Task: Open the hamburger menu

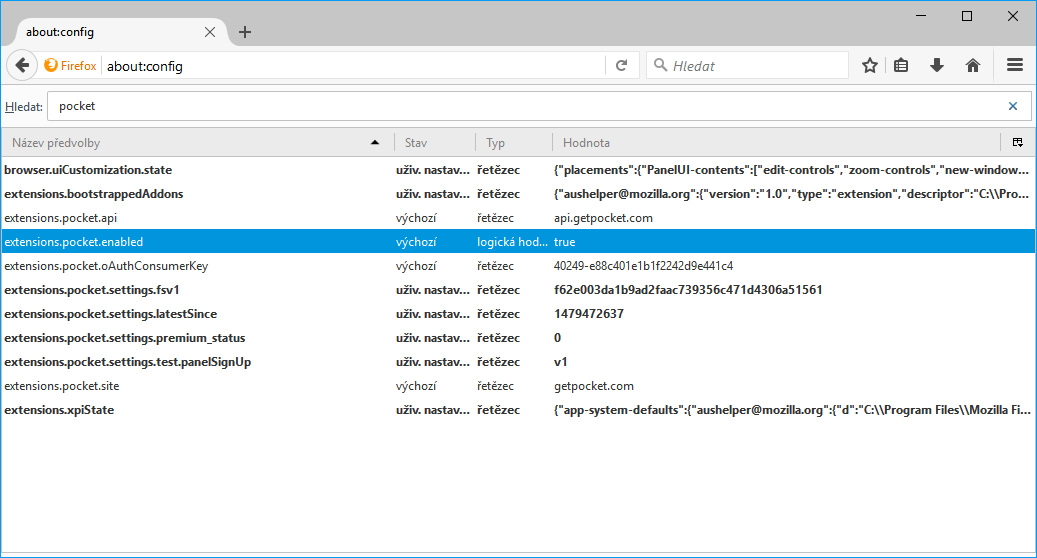Action: (x=1015, y=65)
